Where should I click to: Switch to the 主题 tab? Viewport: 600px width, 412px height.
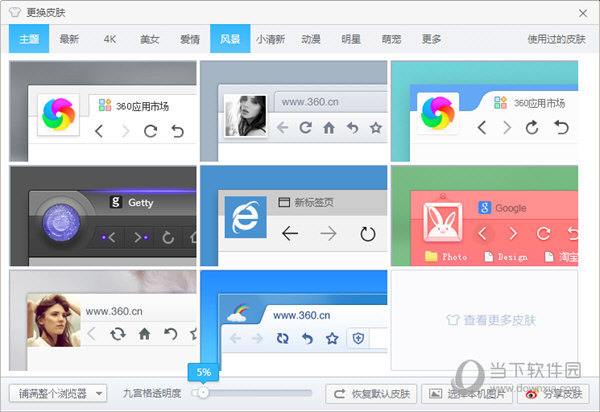pyautogui.click(x=29, y=39)
